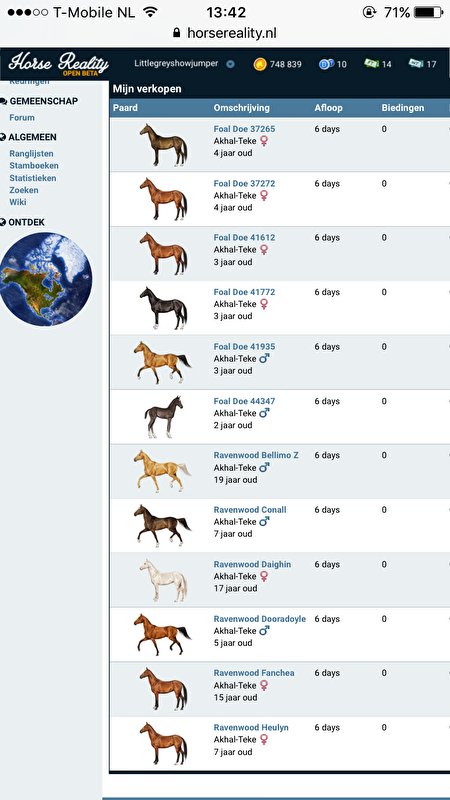Click the globe icon beside ALGEMEEN
Screen dimensions: 450x800
click(3, 137)
